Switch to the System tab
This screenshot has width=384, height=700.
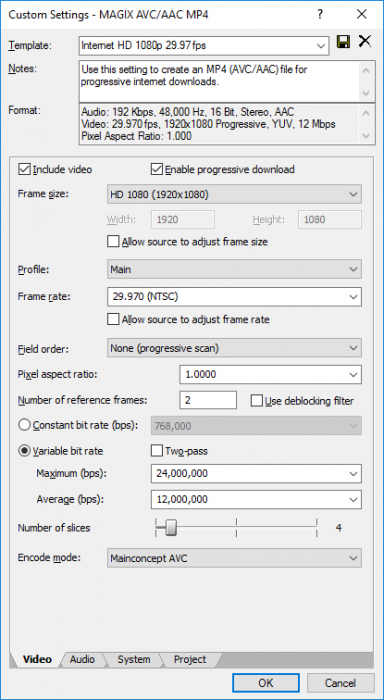[x=134, y=659]
